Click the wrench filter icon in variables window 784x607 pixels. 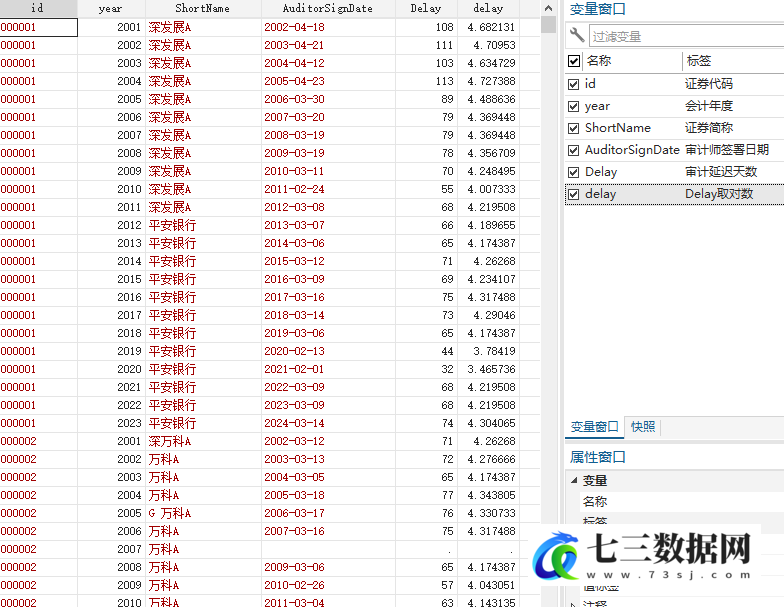point(577,35)
